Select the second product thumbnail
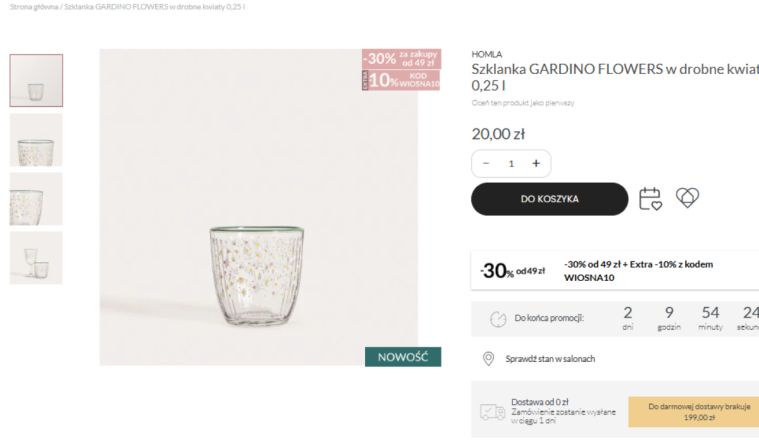Viewport: 759px width, 443px height. tap(36, 140)
